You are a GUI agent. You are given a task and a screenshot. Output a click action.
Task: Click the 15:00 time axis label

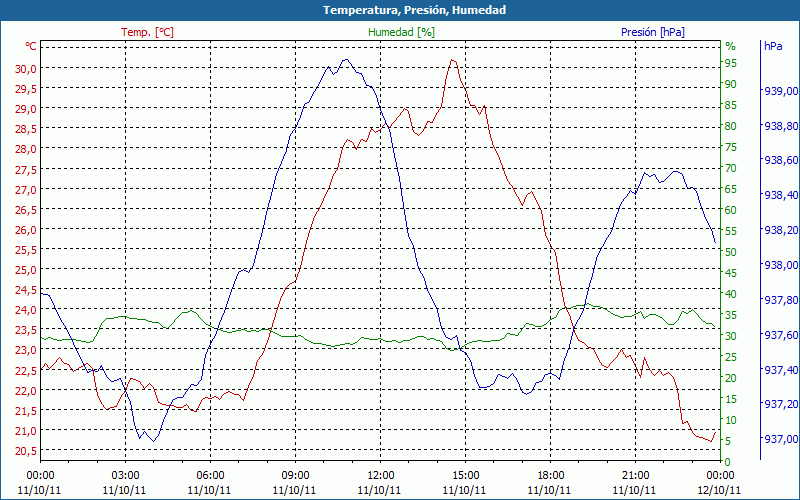465,476
